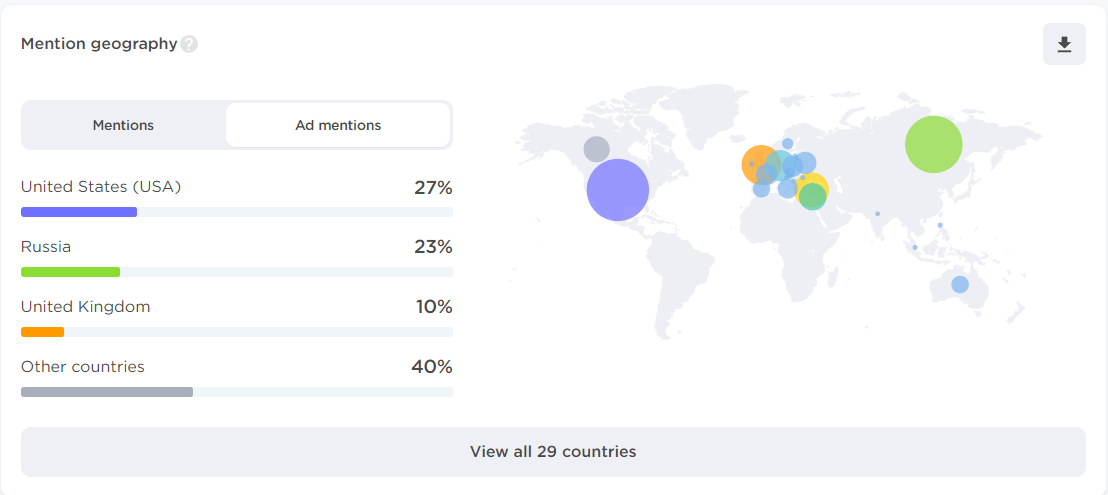Click the orange United Kingdom percentage bar

coord(42,332)
